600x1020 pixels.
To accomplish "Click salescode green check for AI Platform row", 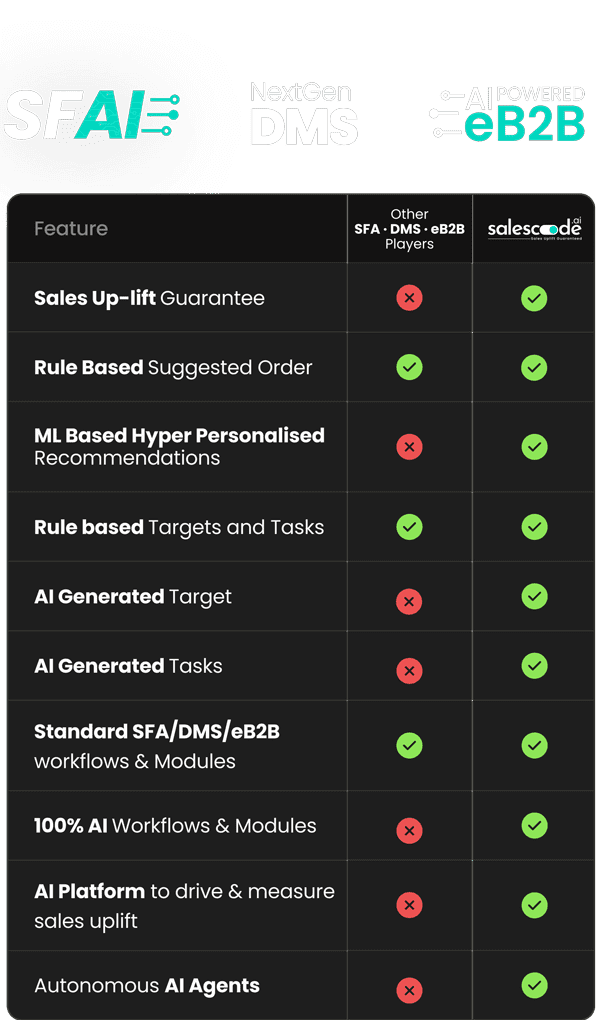I will pos(534,904).
